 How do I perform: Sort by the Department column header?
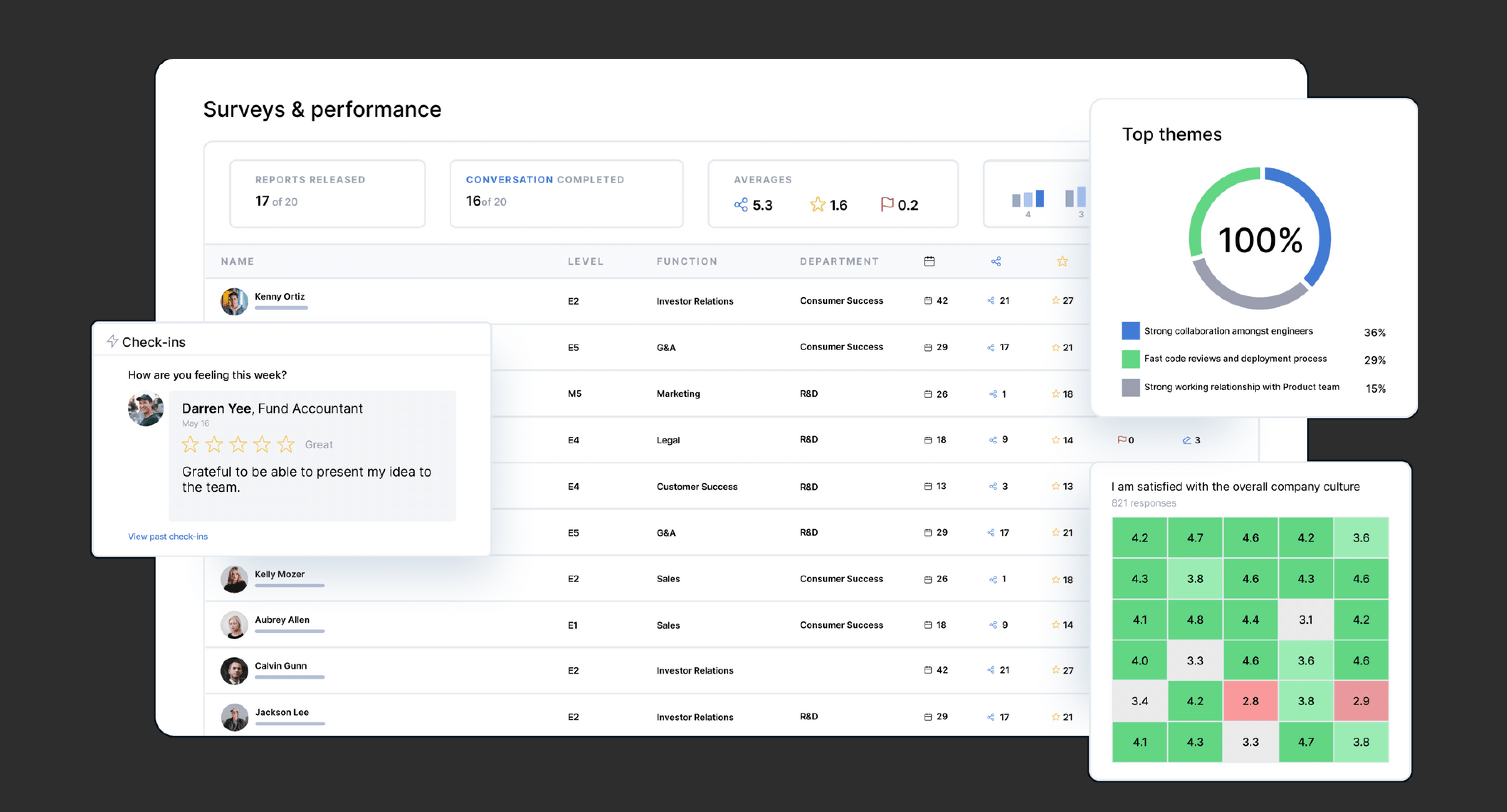click(839, 261)
